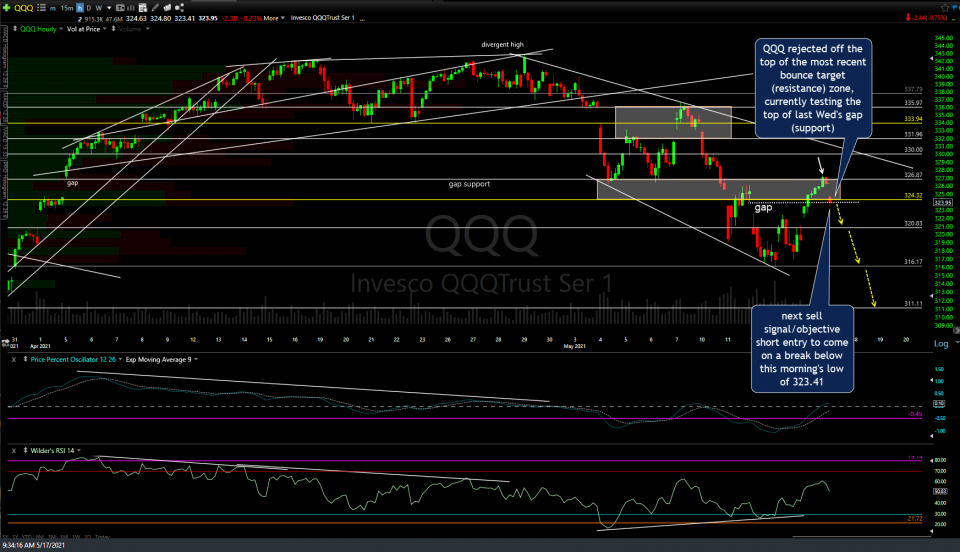Click the May 2021 date axis label
Image resolution: width=960 pixels, height=552 pixels.
click(x=575, y=346)
